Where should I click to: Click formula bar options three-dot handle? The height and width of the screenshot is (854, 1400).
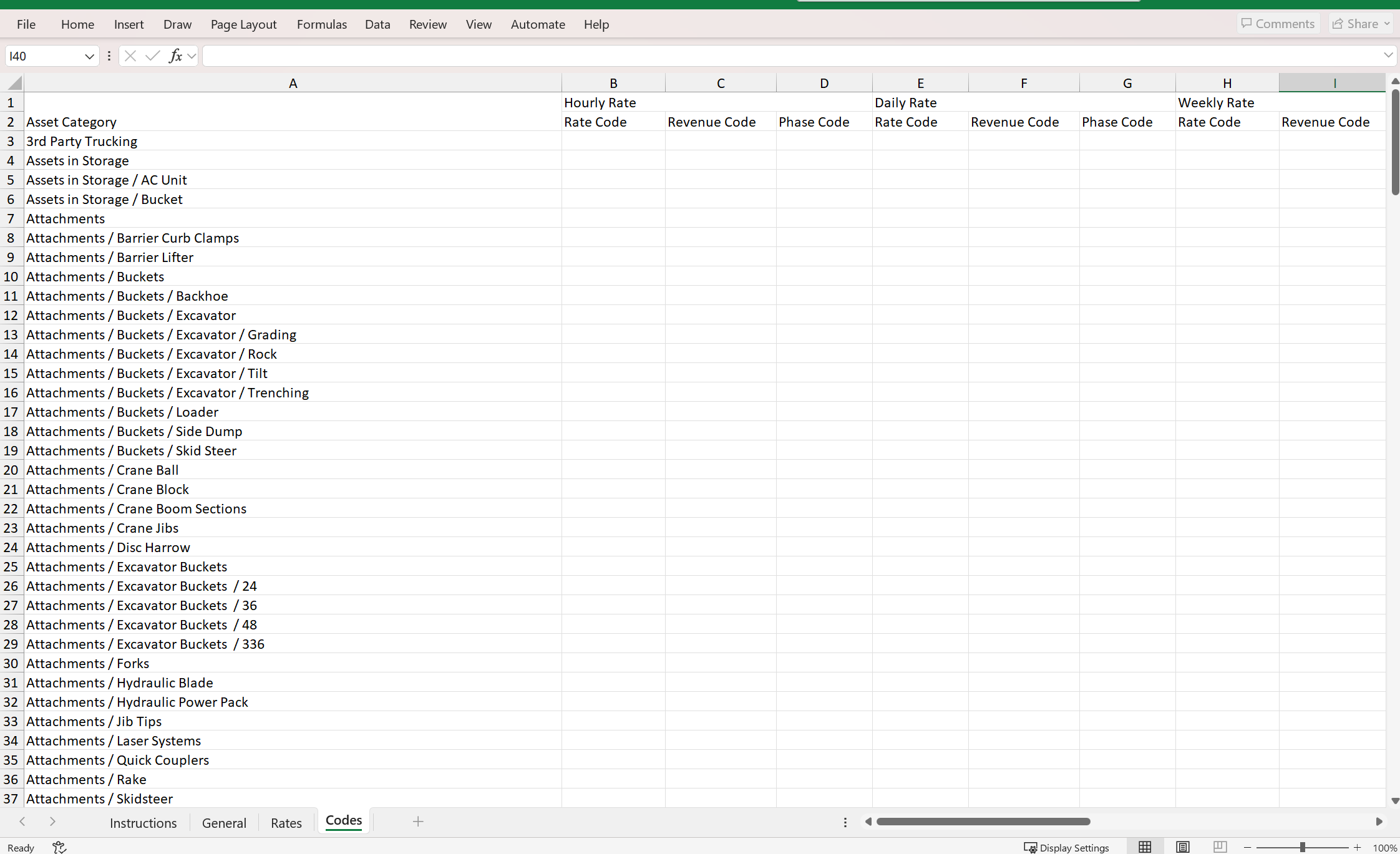109,56
